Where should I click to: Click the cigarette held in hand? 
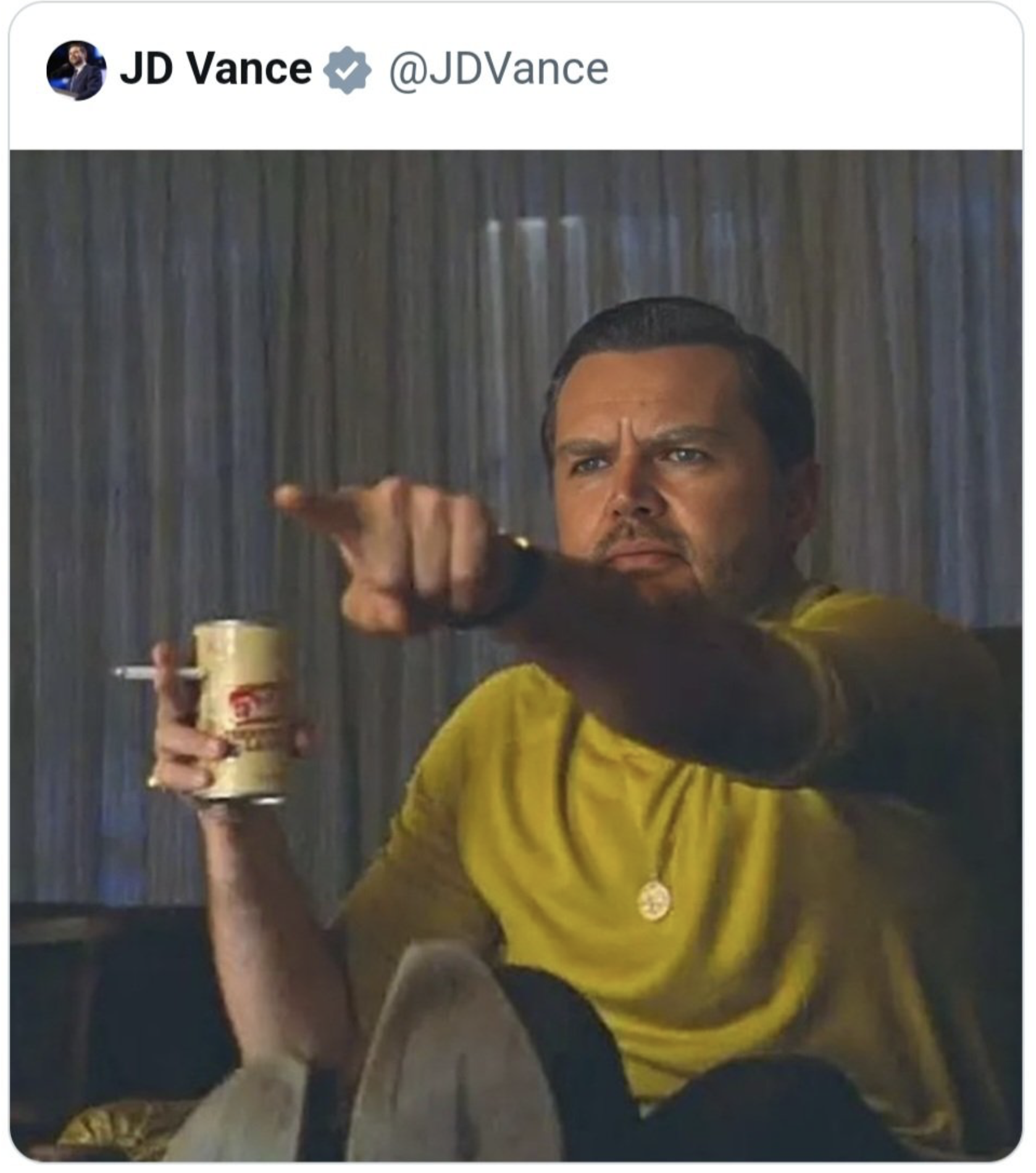click(156, 673)
